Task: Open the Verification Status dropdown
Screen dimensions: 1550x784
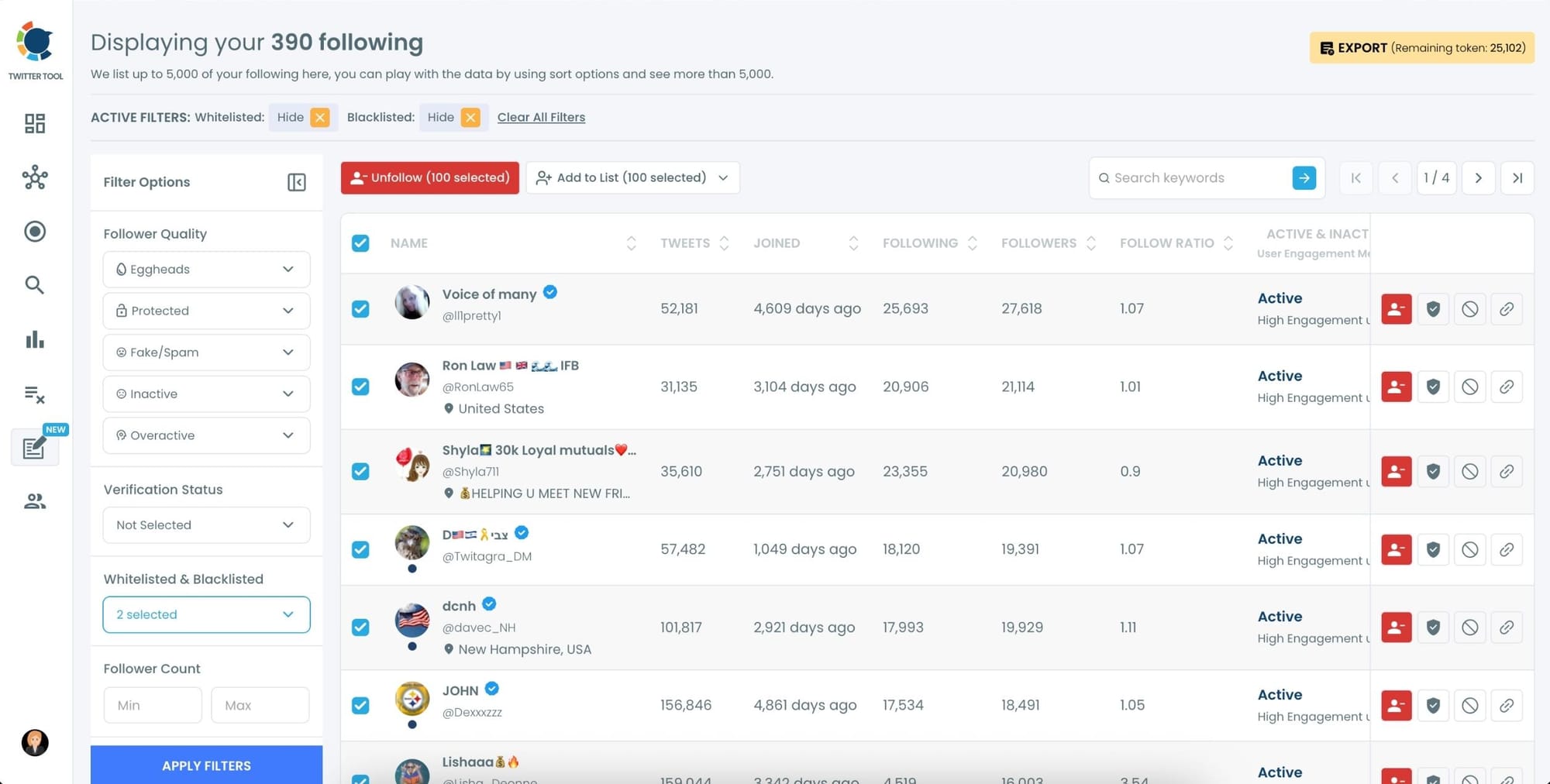Action: click(x=205, y=524)
